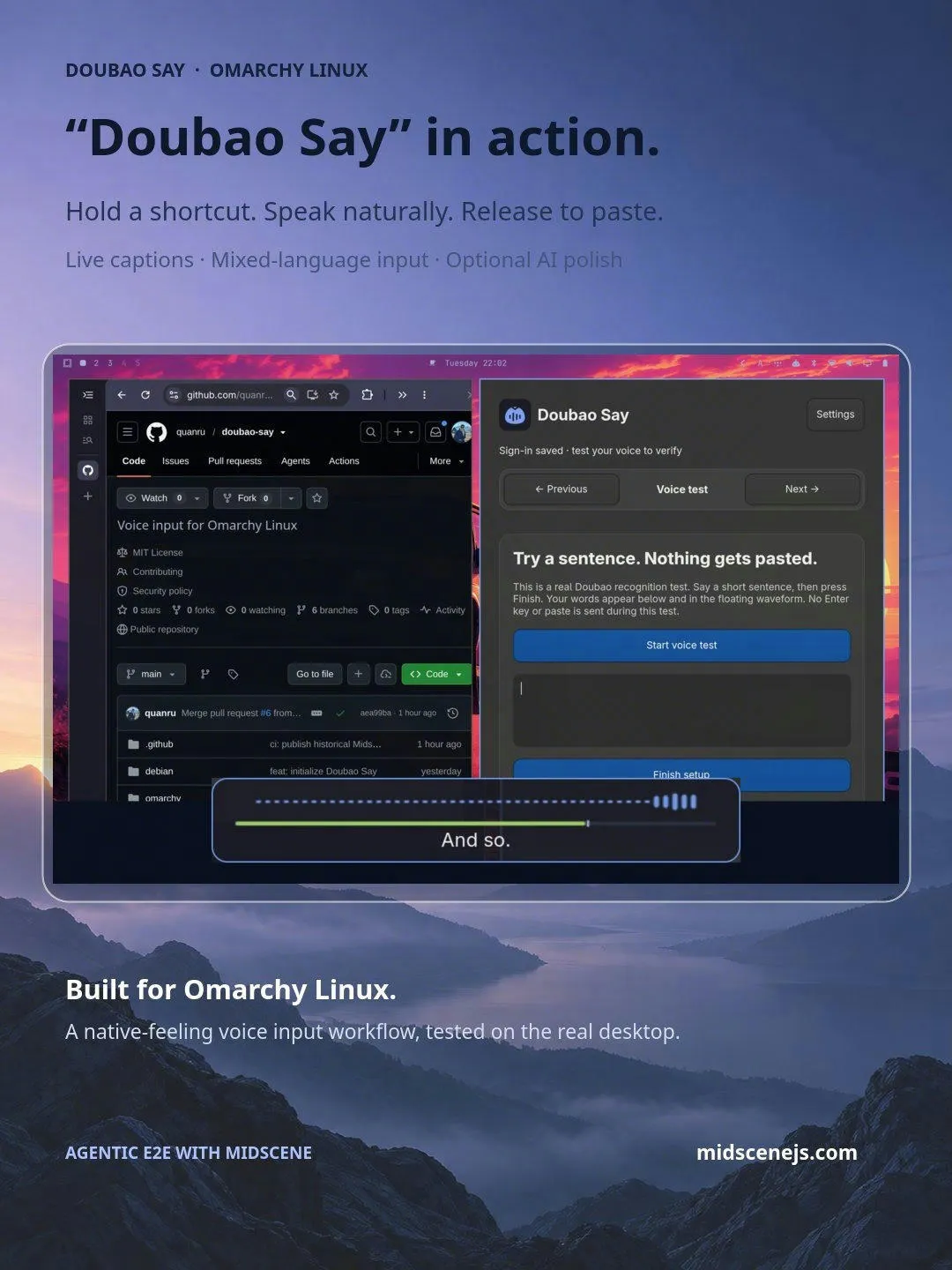Go to Next step in Doubao Say
The width and height of the screenshot is (952, 1270).
tap(802, 489)
